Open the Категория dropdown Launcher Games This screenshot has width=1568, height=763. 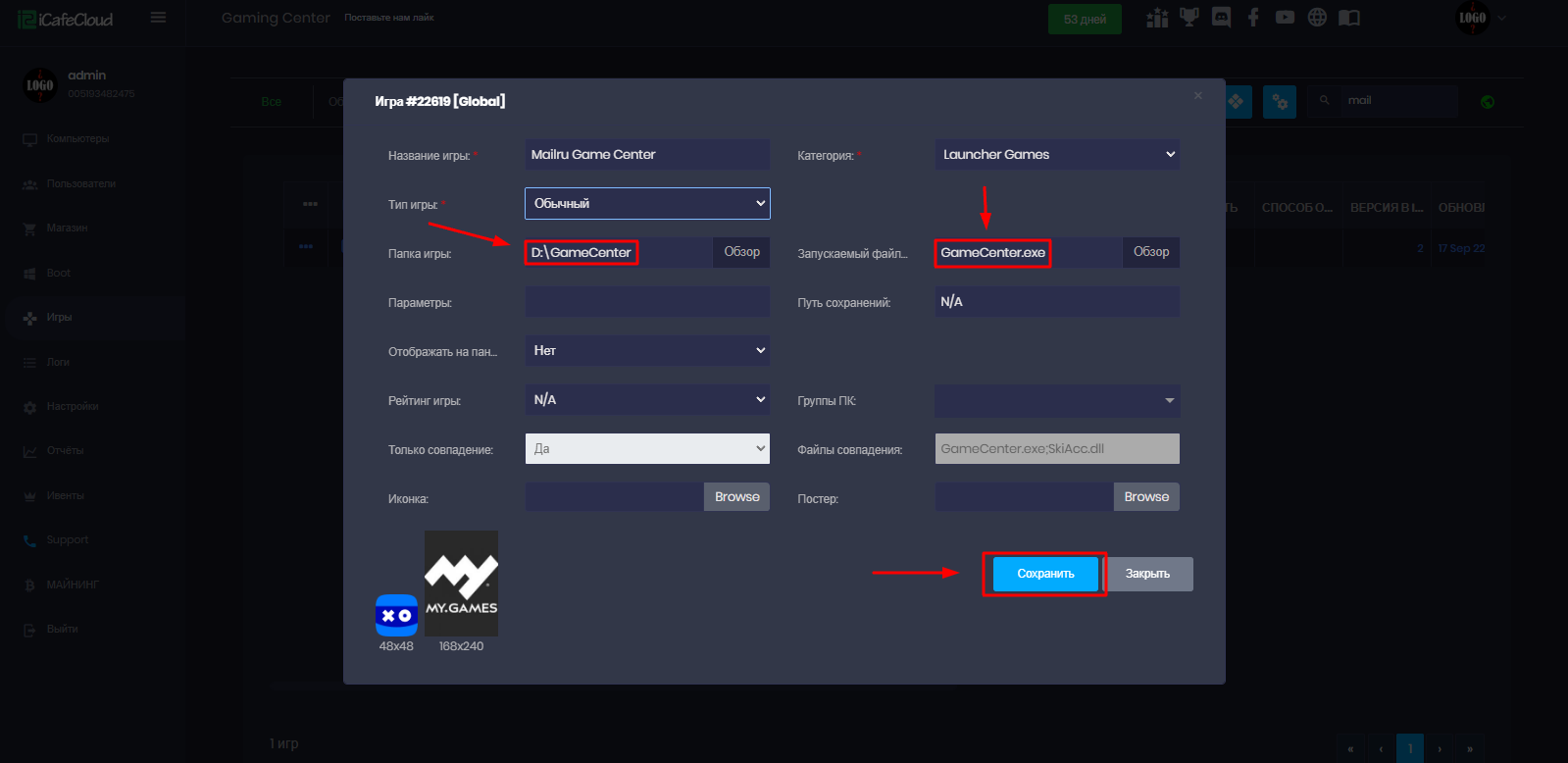pyautogui.click(x=1057, y=154)
